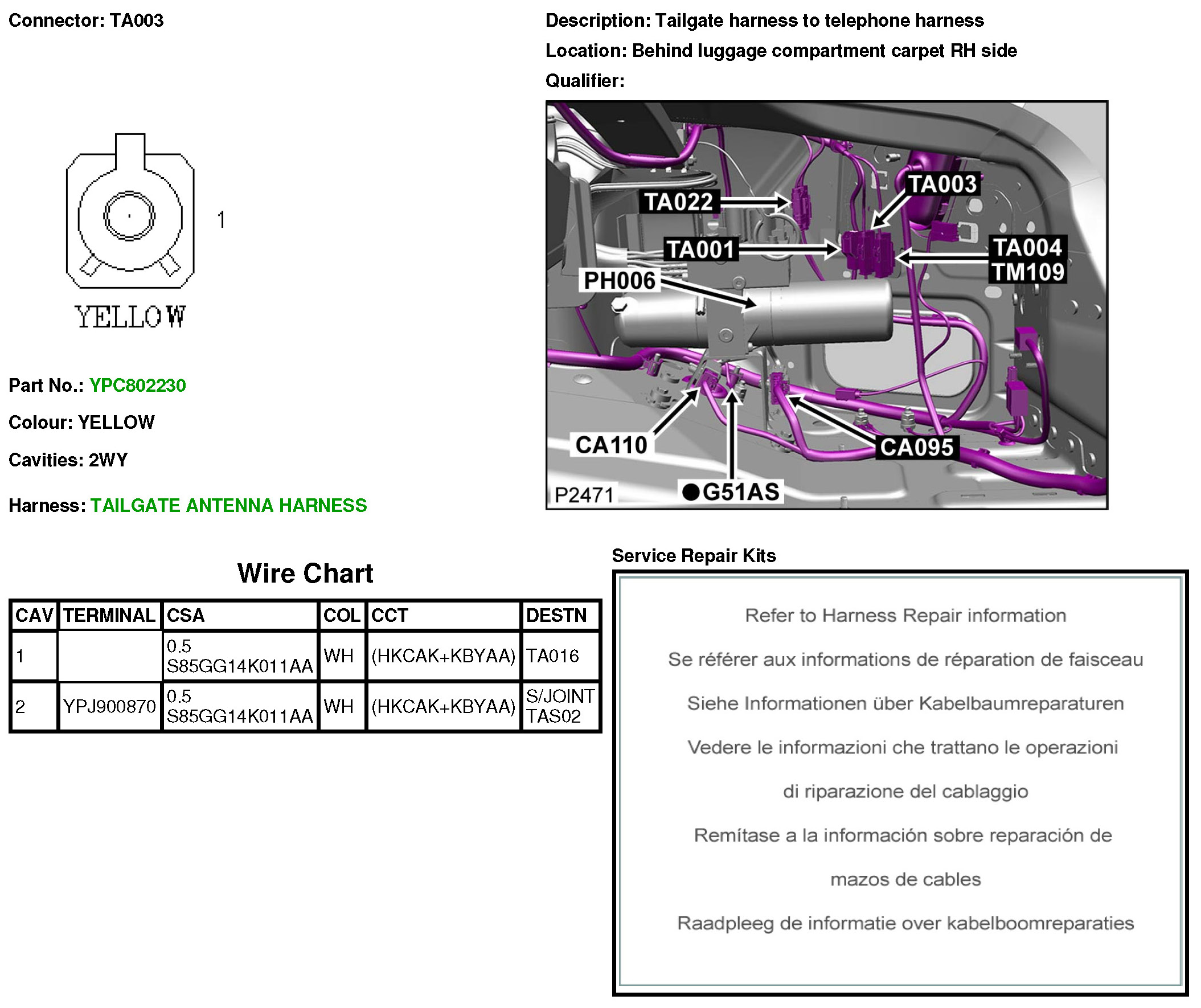Click the Refer to Harness Repair information text

click(905, 616)
